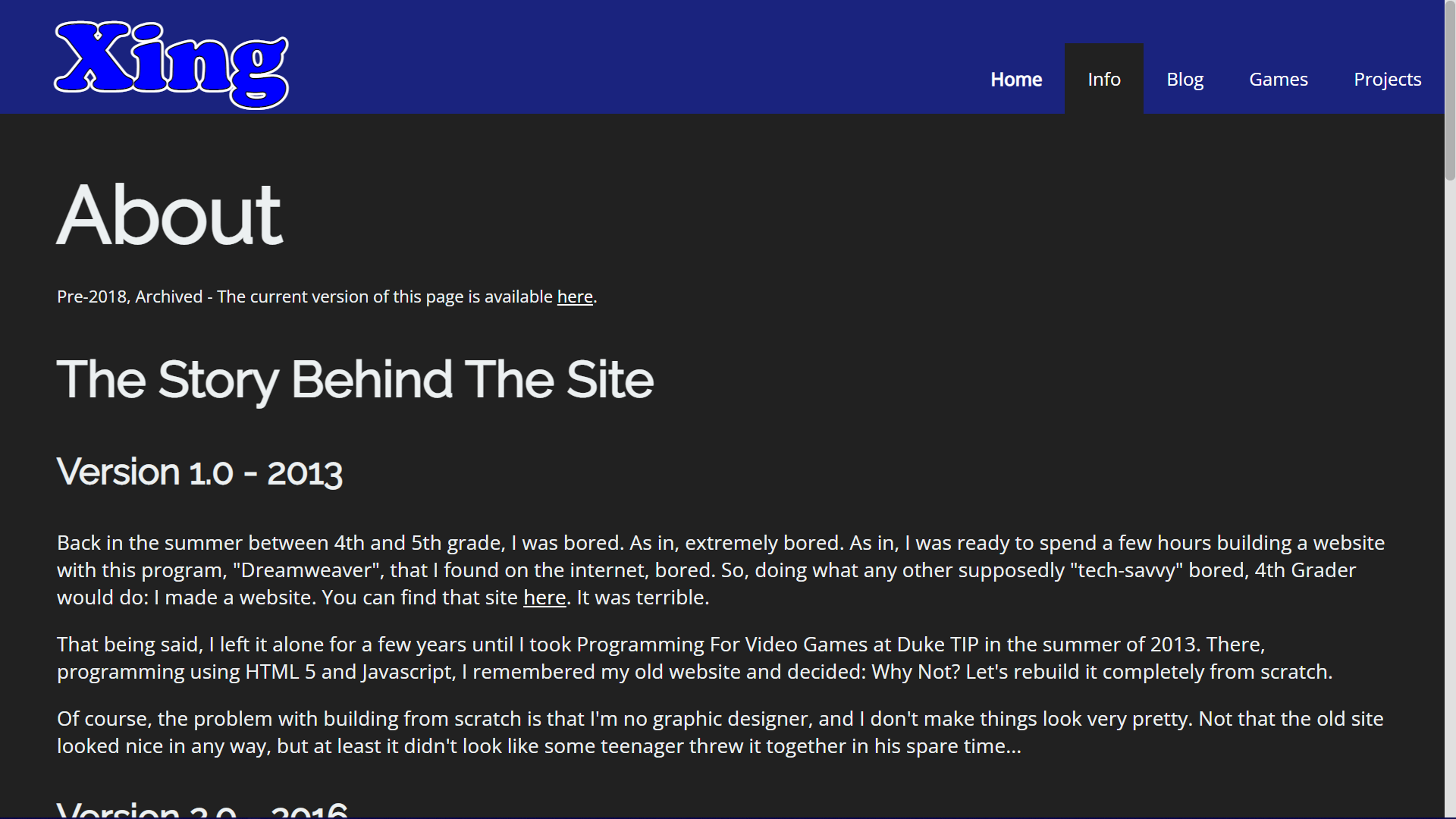
Task: Click the large About heading
Action: 170,215
